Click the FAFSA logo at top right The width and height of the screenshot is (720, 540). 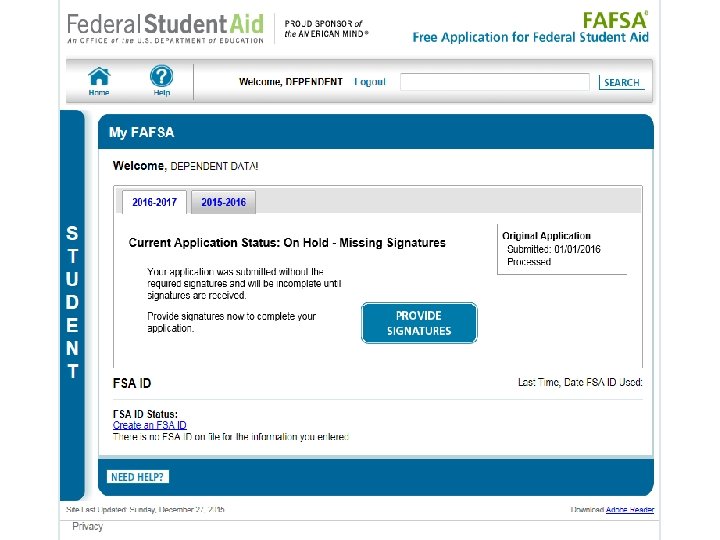(x=616, y=20)
